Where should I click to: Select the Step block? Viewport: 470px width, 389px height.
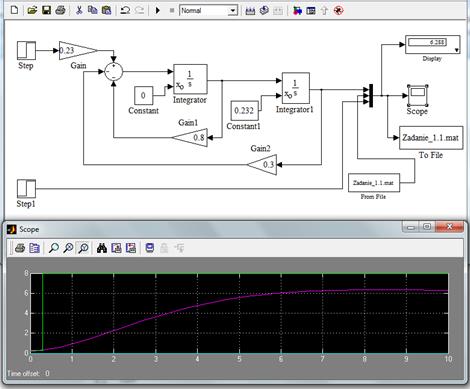click(26, 51)
